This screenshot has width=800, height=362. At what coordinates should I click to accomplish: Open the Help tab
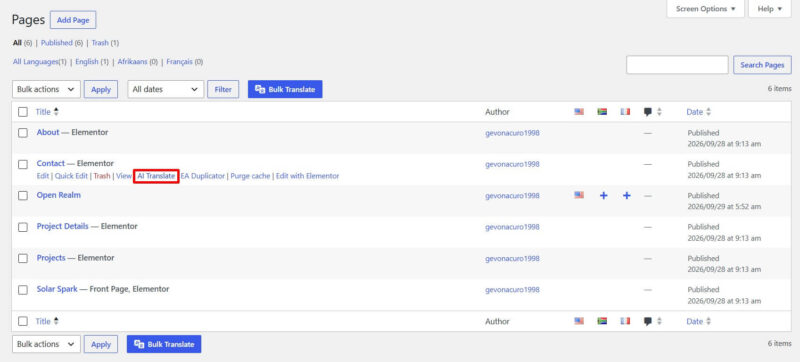coord(769,9)
